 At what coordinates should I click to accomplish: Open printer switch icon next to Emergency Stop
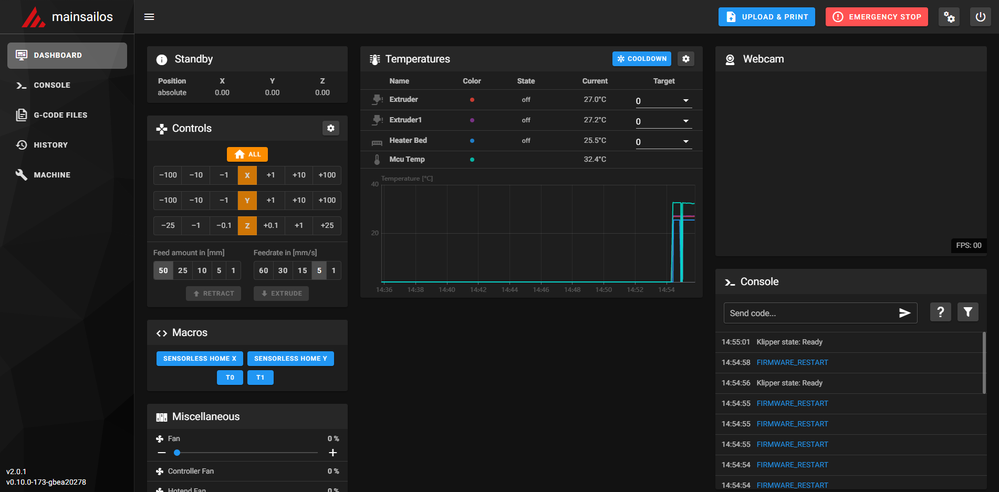[x=949, y=17]
